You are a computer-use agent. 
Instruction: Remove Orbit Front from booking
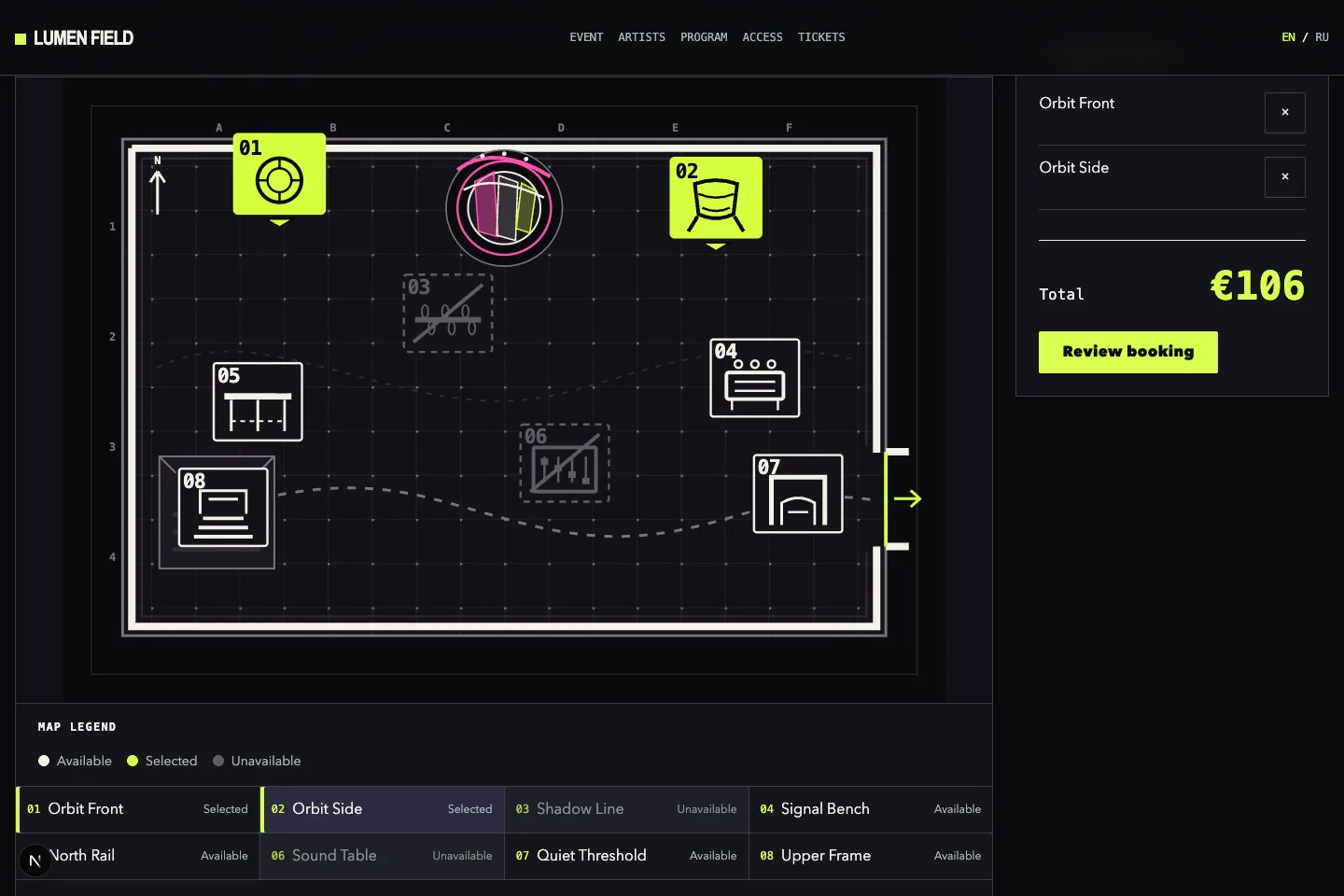click(x=1285, y=113)
